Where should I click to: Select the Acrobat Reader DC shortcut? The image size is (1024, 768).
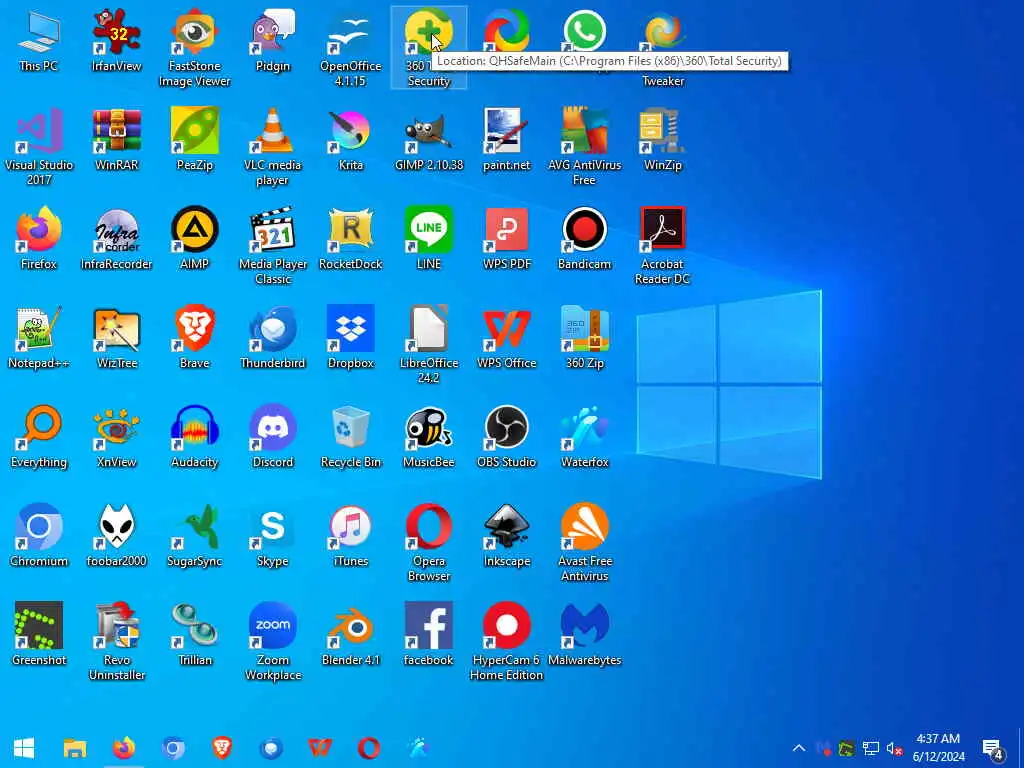coord(662,246)
